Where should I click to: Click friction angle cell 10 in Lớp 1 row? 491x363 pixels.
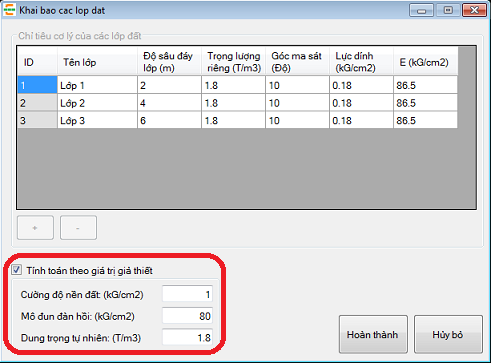click(297, 85)
